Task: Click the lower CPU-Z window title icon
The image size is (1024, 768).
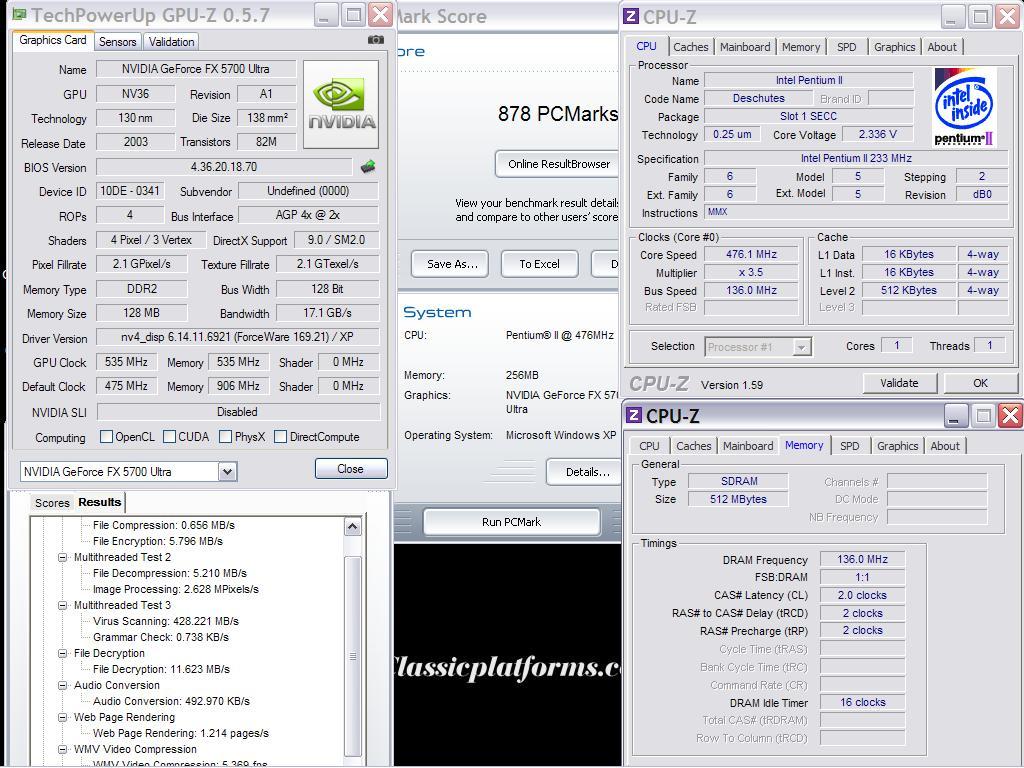Action: pos(633,415)
